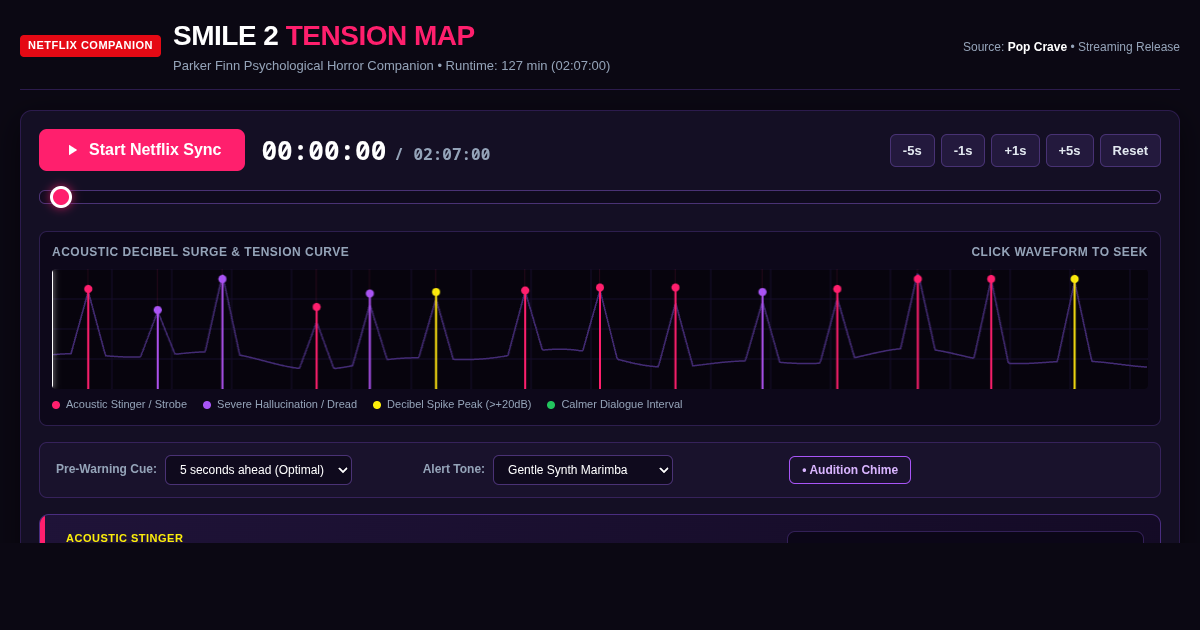Play the Audition Chime

tap(850, 470)
